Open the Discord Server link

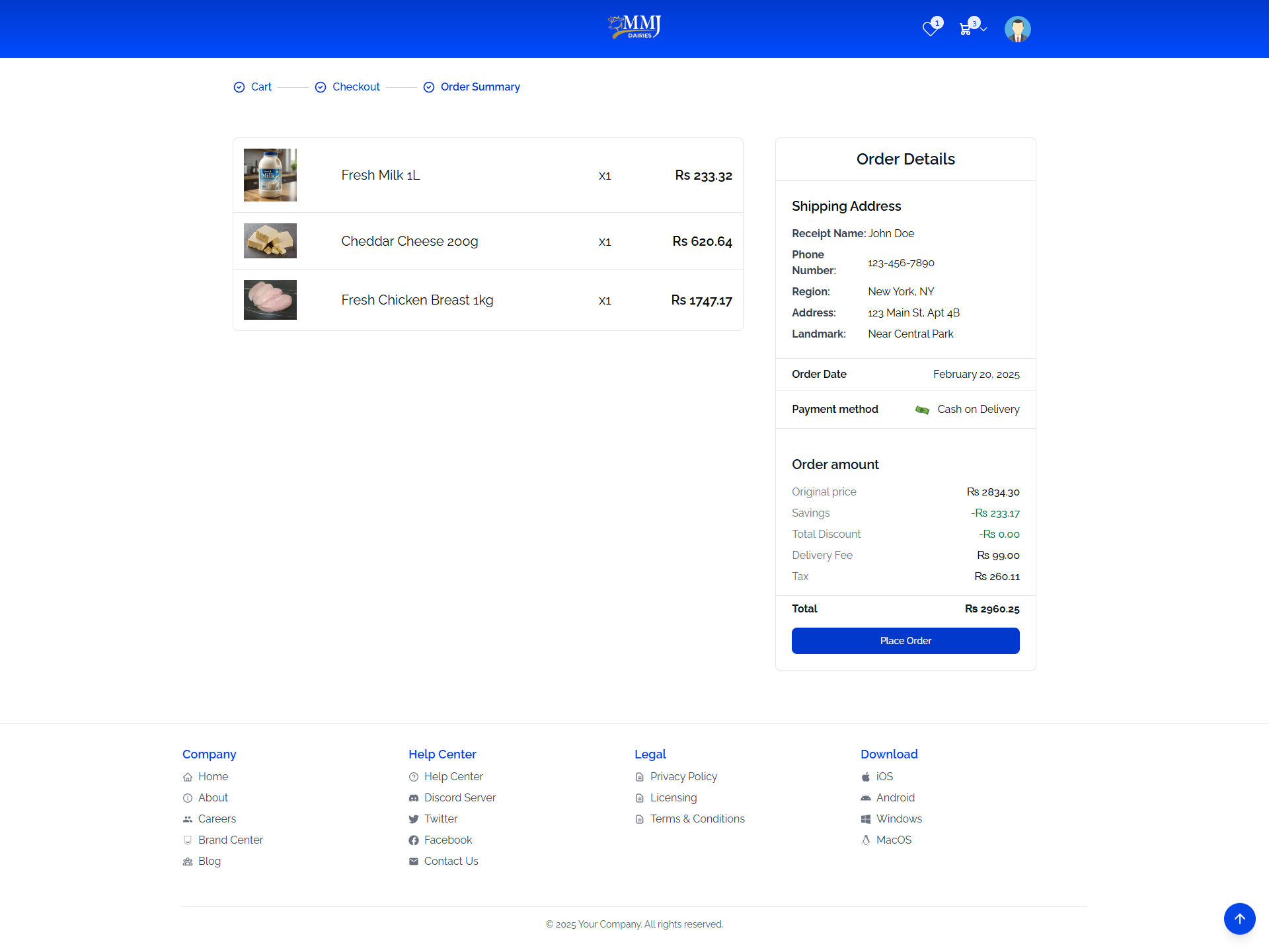pyautogui.click(x=459, y=797)
